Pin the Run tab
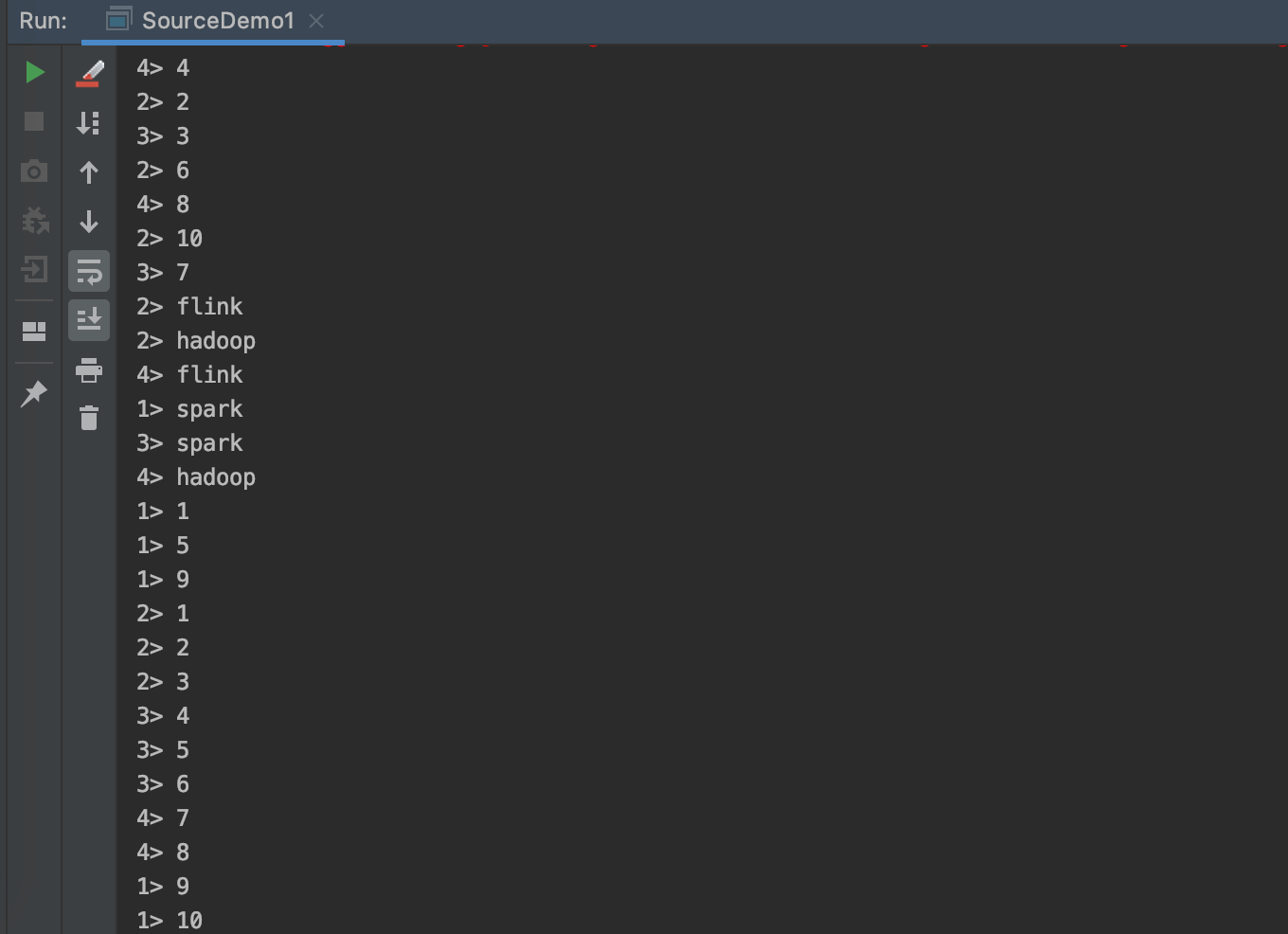The height and width of the screenshot is (934, 1288). [x=34, y=393]
